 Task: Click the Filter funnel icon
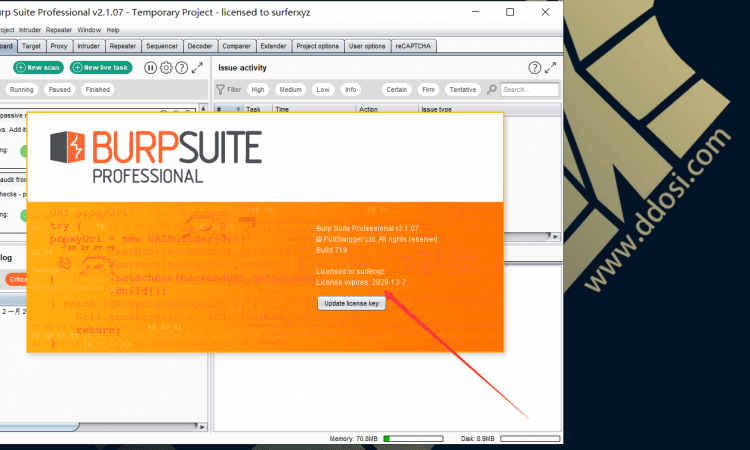[220, 89]
